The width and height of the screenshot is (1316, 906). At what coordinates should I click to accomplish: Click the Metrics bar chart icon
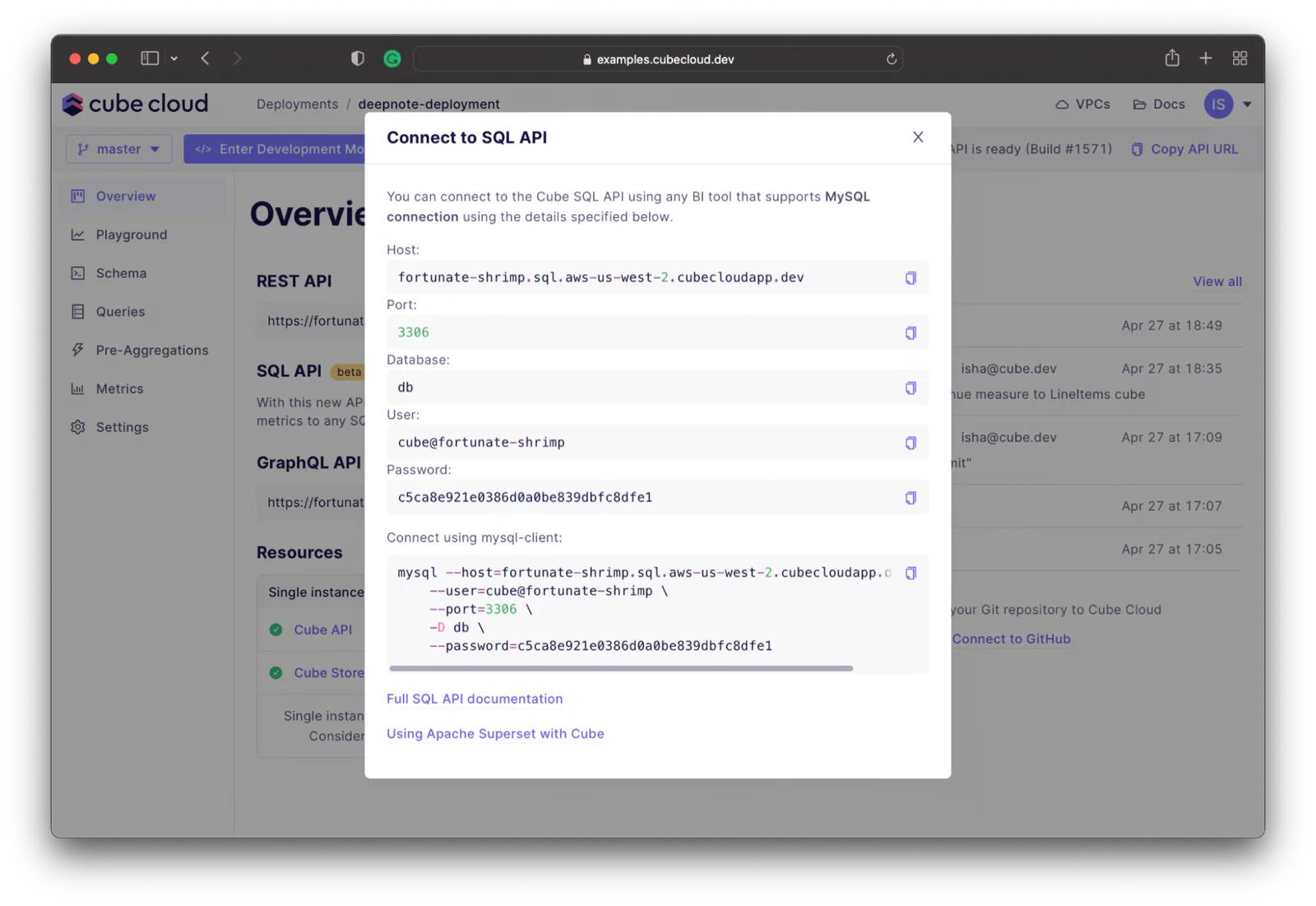[x=78, y=388]
